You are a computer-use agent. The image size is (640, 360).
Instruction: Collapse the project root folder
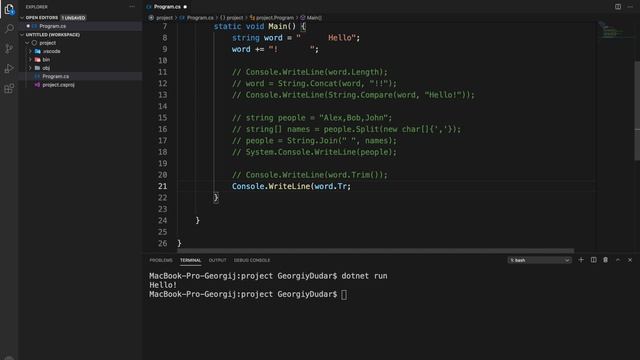[27, 43]
